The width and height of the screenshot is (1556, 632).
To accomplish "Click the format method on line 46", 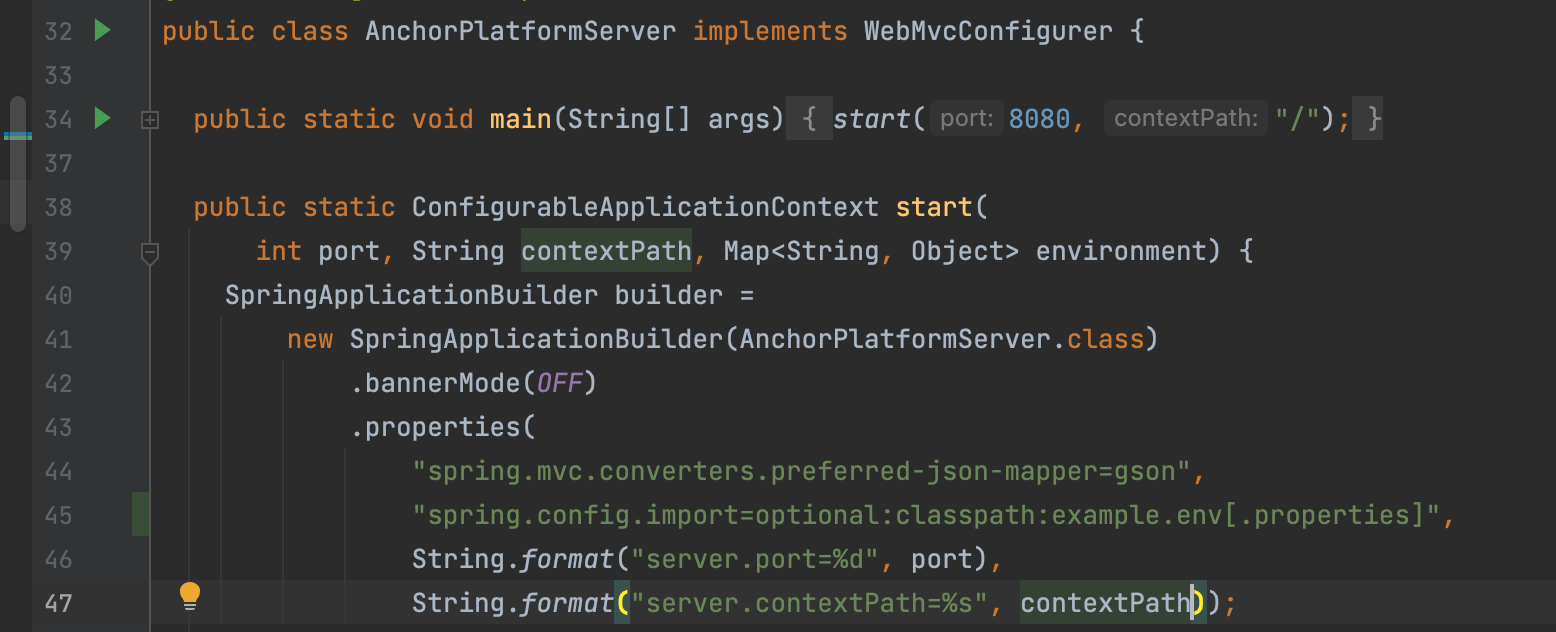I will [x=566, y=559].
